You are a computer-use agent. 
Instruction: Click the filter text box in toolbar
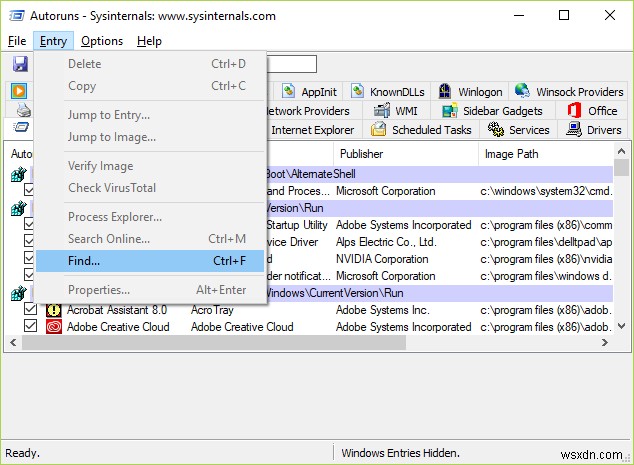click(292, 64)
